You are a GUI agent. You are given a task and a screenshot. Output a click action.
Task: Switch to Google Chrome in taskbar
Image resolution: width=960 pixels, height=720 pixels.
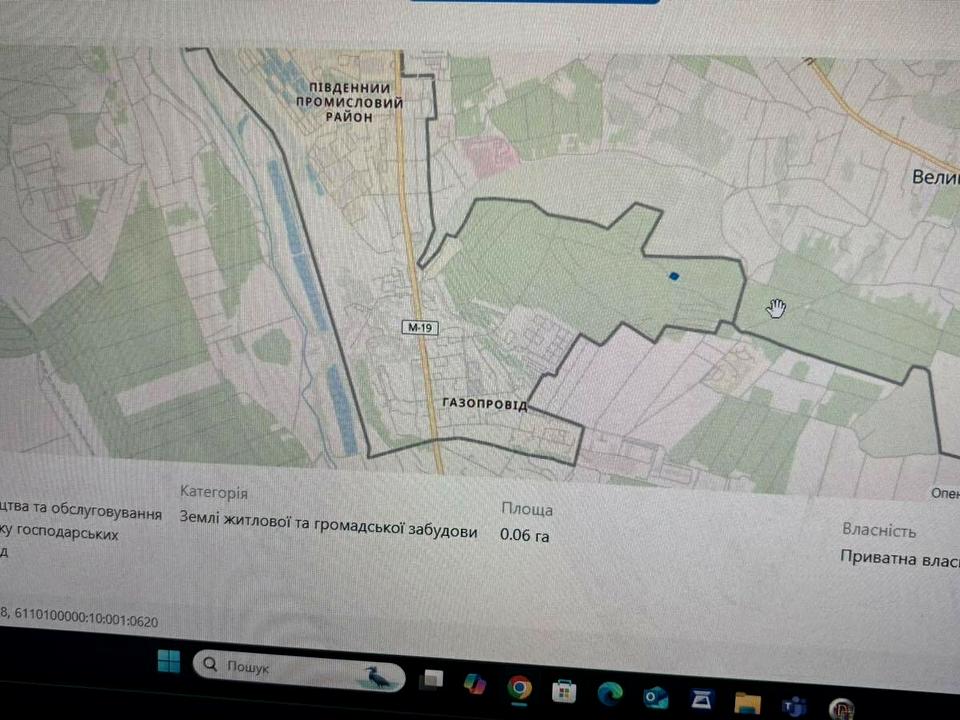click(x=518, y=687)
